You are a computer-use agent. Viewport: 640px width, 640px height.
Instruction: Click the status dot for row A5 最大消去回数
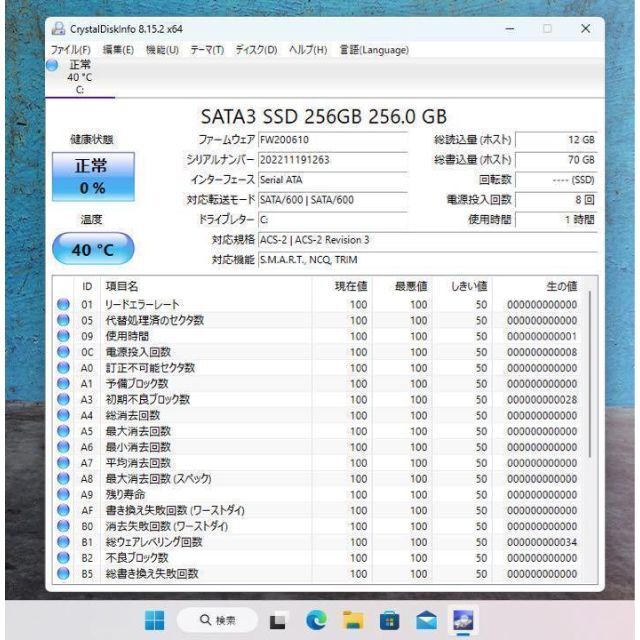tap(63, 431)
